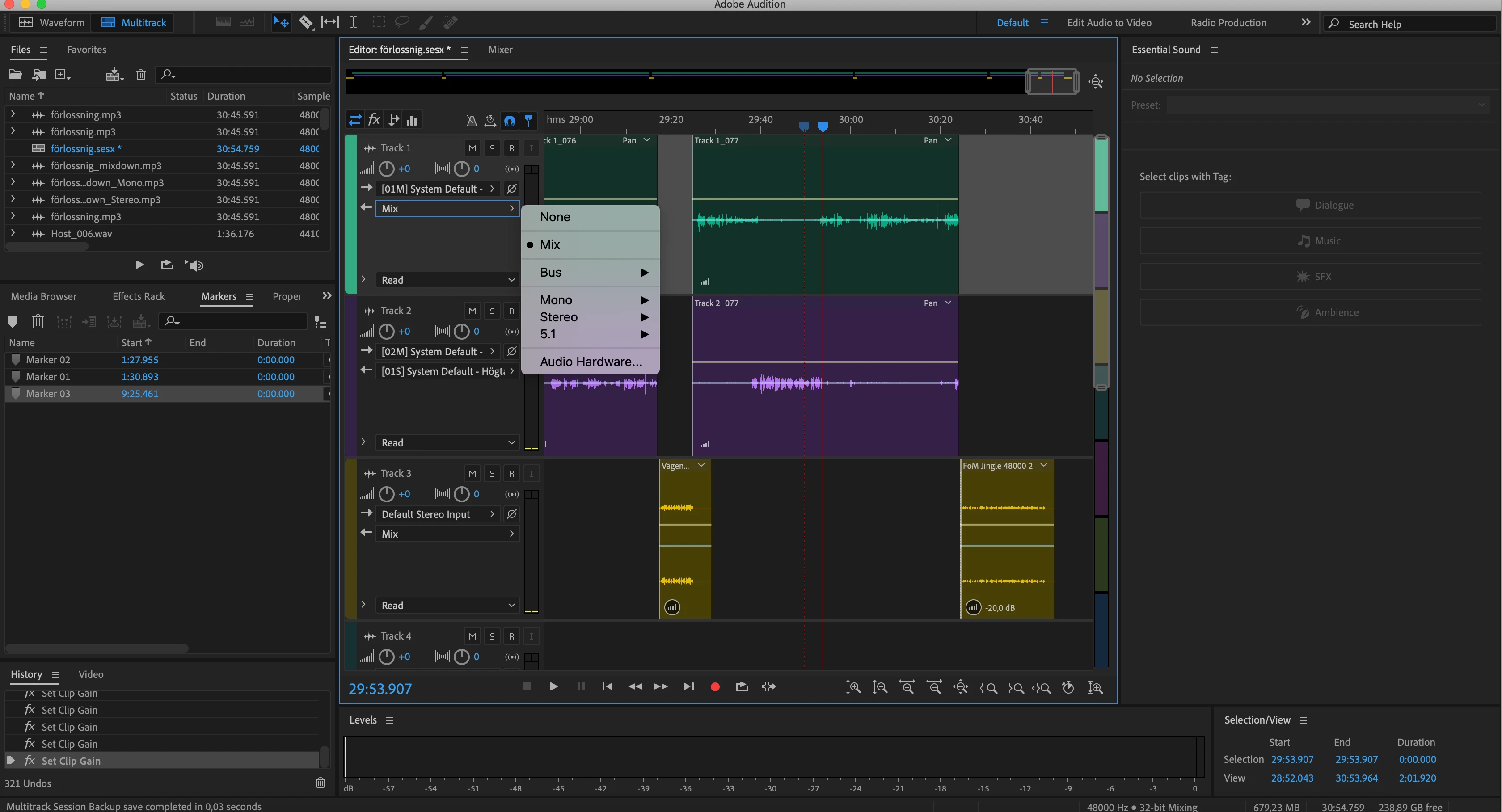Screen dimensions: 1502x812
Task: Open Track 3 Default Stereo Input dropdown
Action: coord(437,514)
